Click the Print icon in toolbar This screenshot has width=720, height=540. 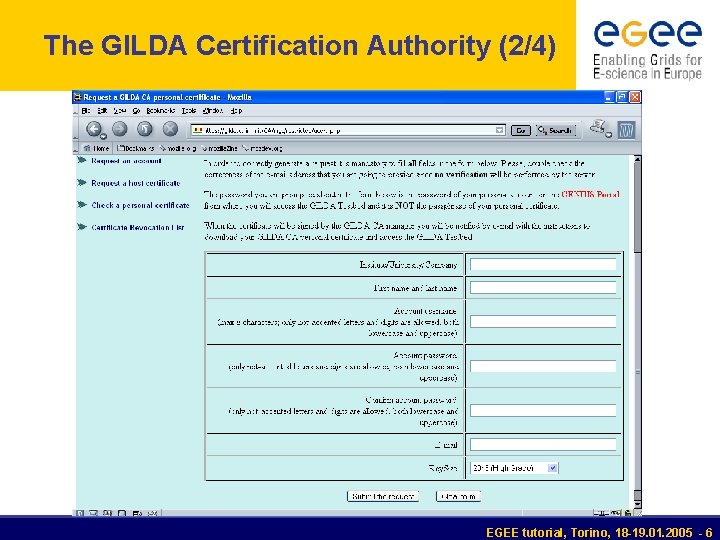(x=598, y=128)
